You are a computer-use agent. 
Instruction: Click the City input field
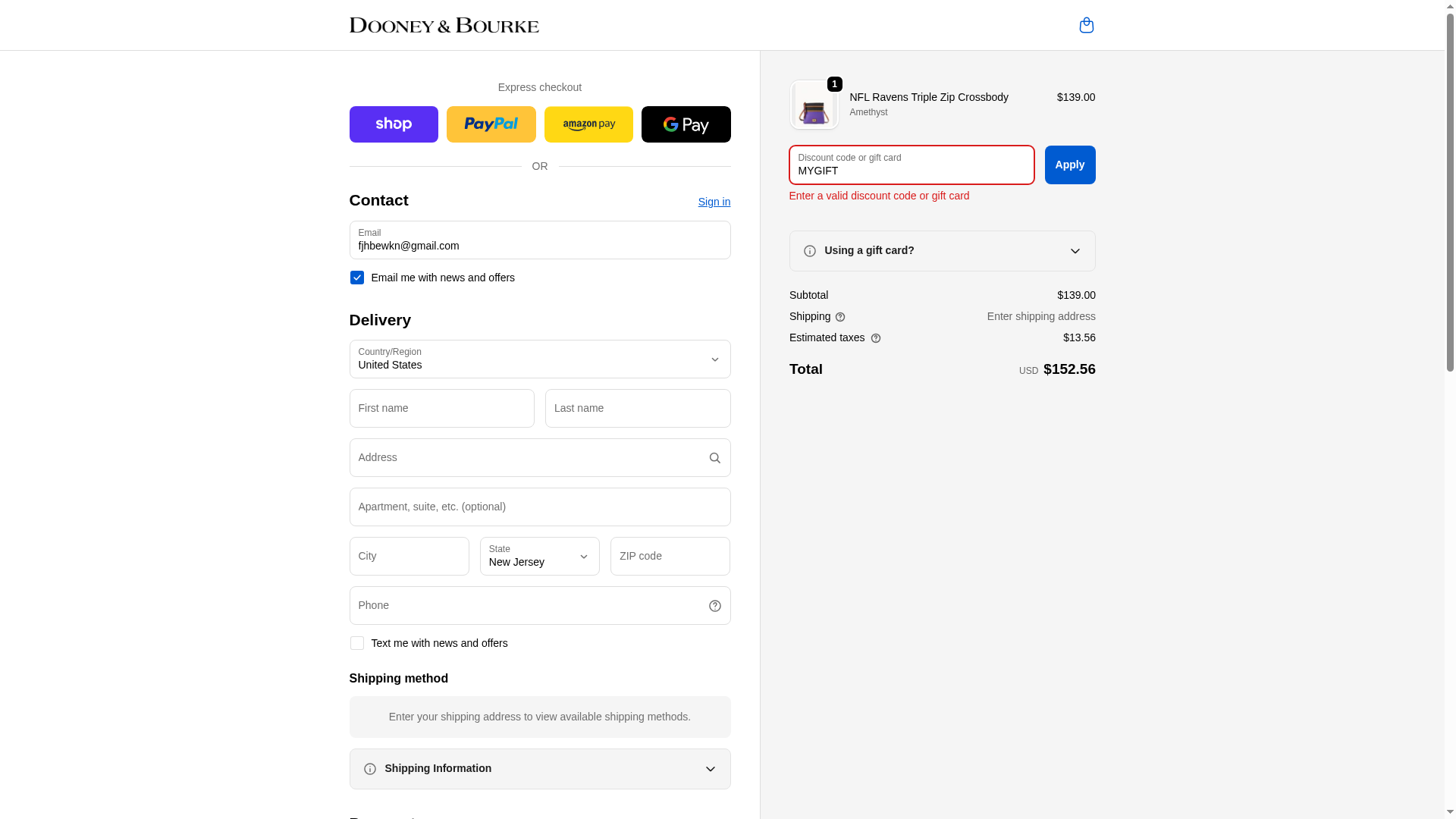tap(409, 557)
